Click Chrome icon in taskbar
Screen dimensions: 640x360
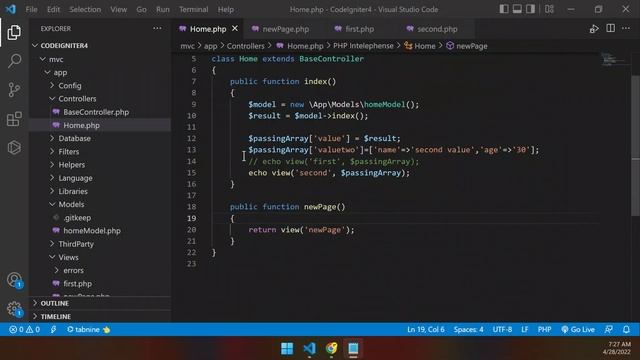point(331,349)
